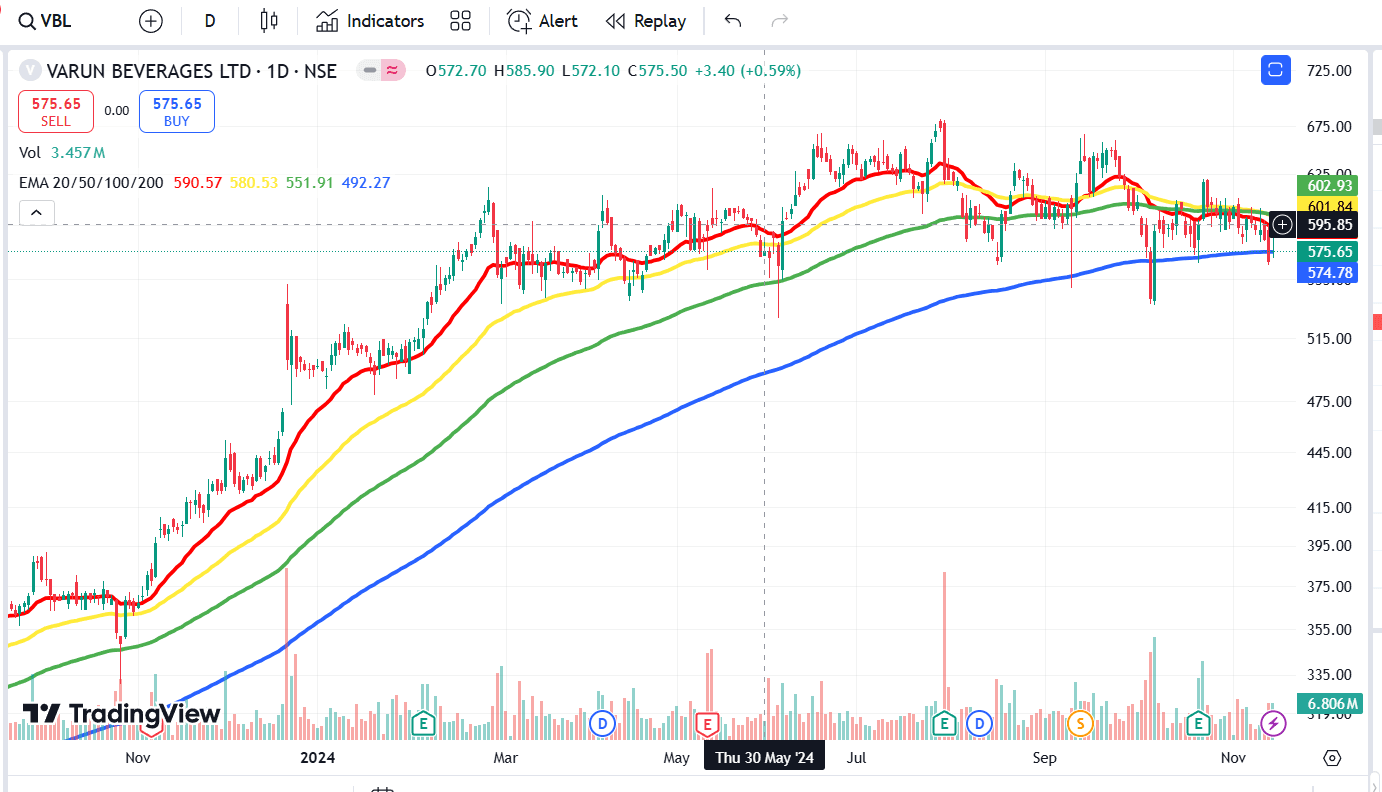
Task: Click the yellow 601.84 price label
Action: [x=1329, y=206]
